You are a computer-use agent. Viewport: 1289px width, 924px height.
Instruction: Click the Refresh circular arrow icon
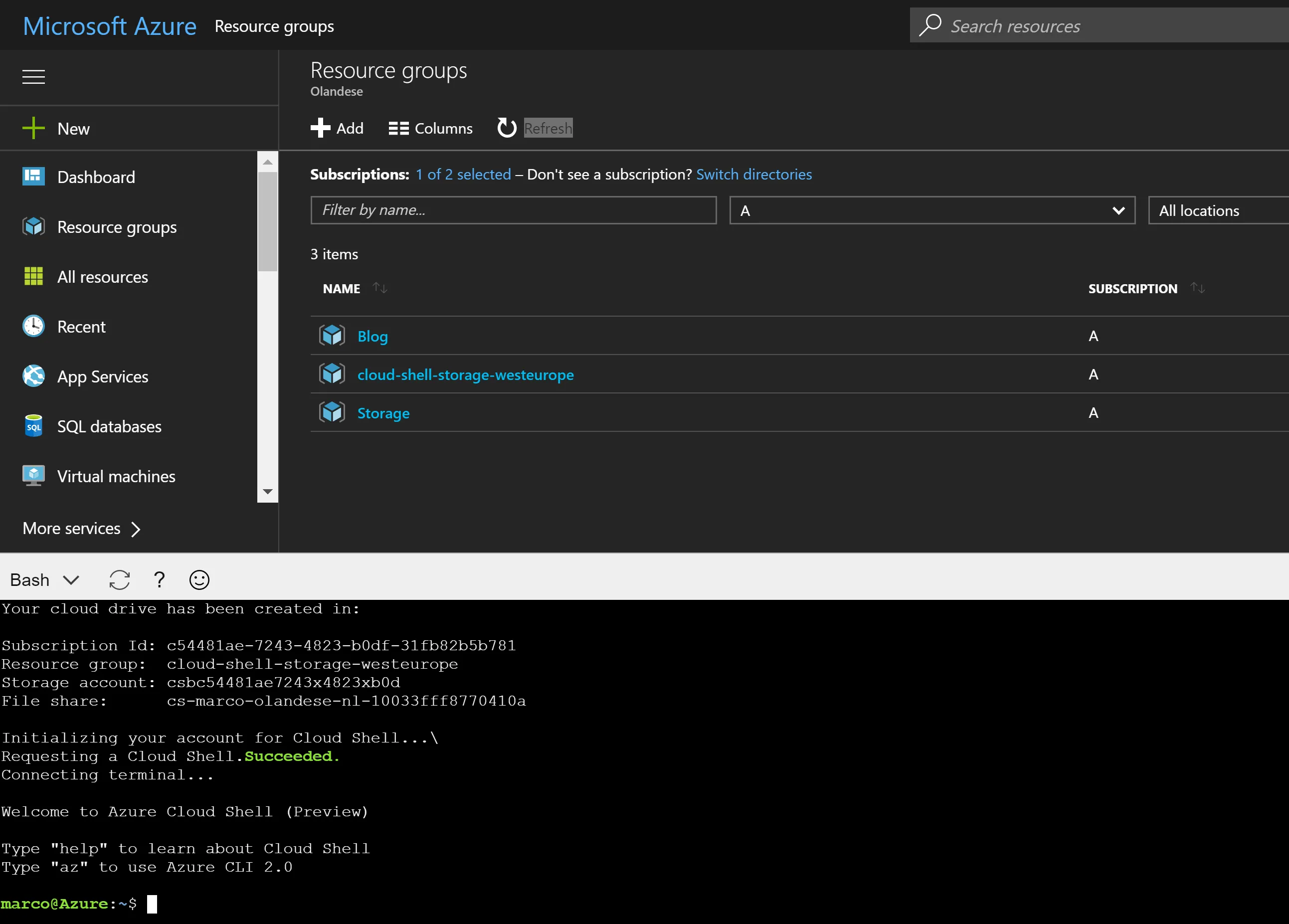pyautogui.click(x=507, y=128)
